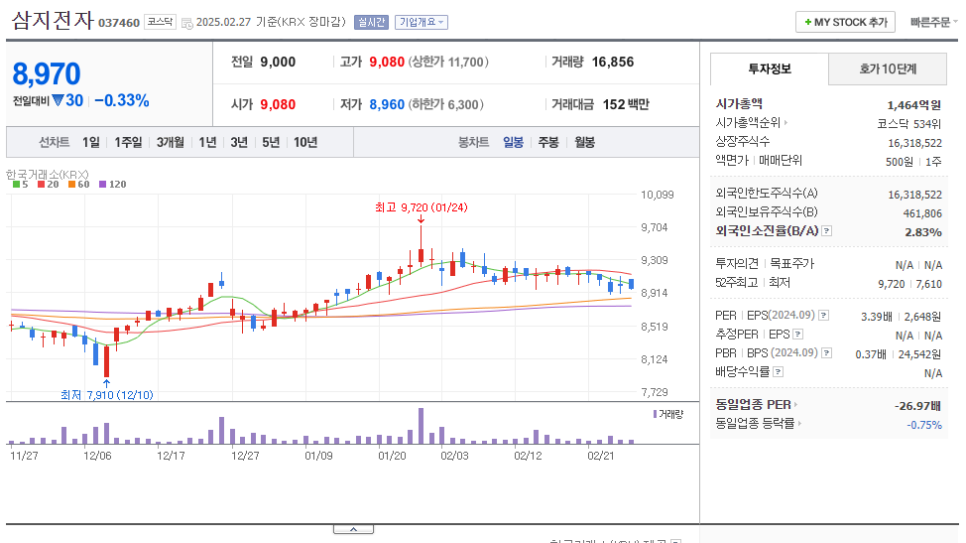
Task: Select the 1주일 line chart period
Action: (128, 142)
